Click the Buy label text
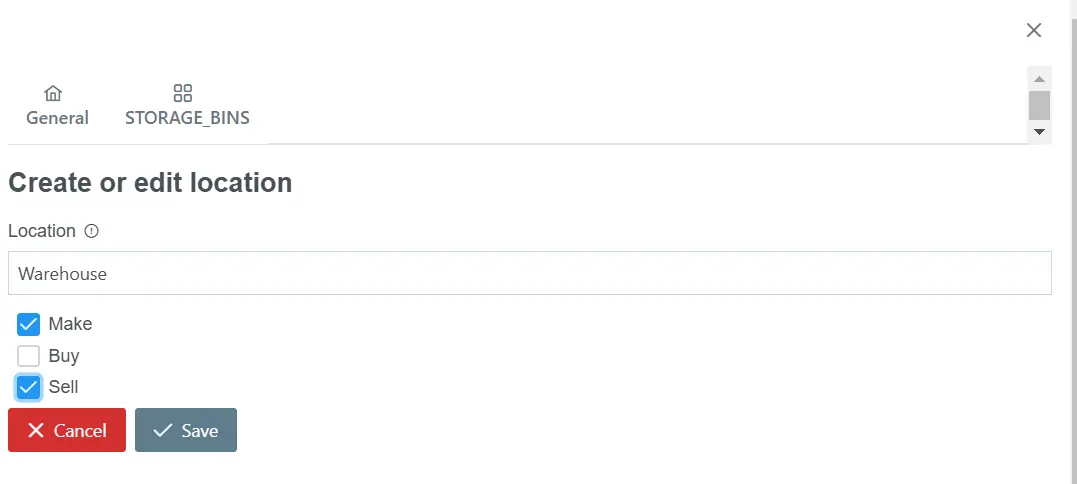The width and height of the screenshot is (1077, 484). pyautogui.click(x=64, y=356)
